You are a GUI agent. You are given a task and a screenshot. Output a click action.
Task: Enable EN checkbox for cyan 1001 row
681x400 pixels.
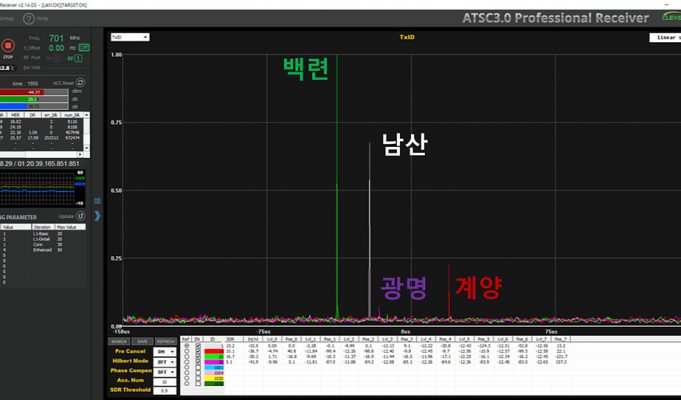point(198,367)
